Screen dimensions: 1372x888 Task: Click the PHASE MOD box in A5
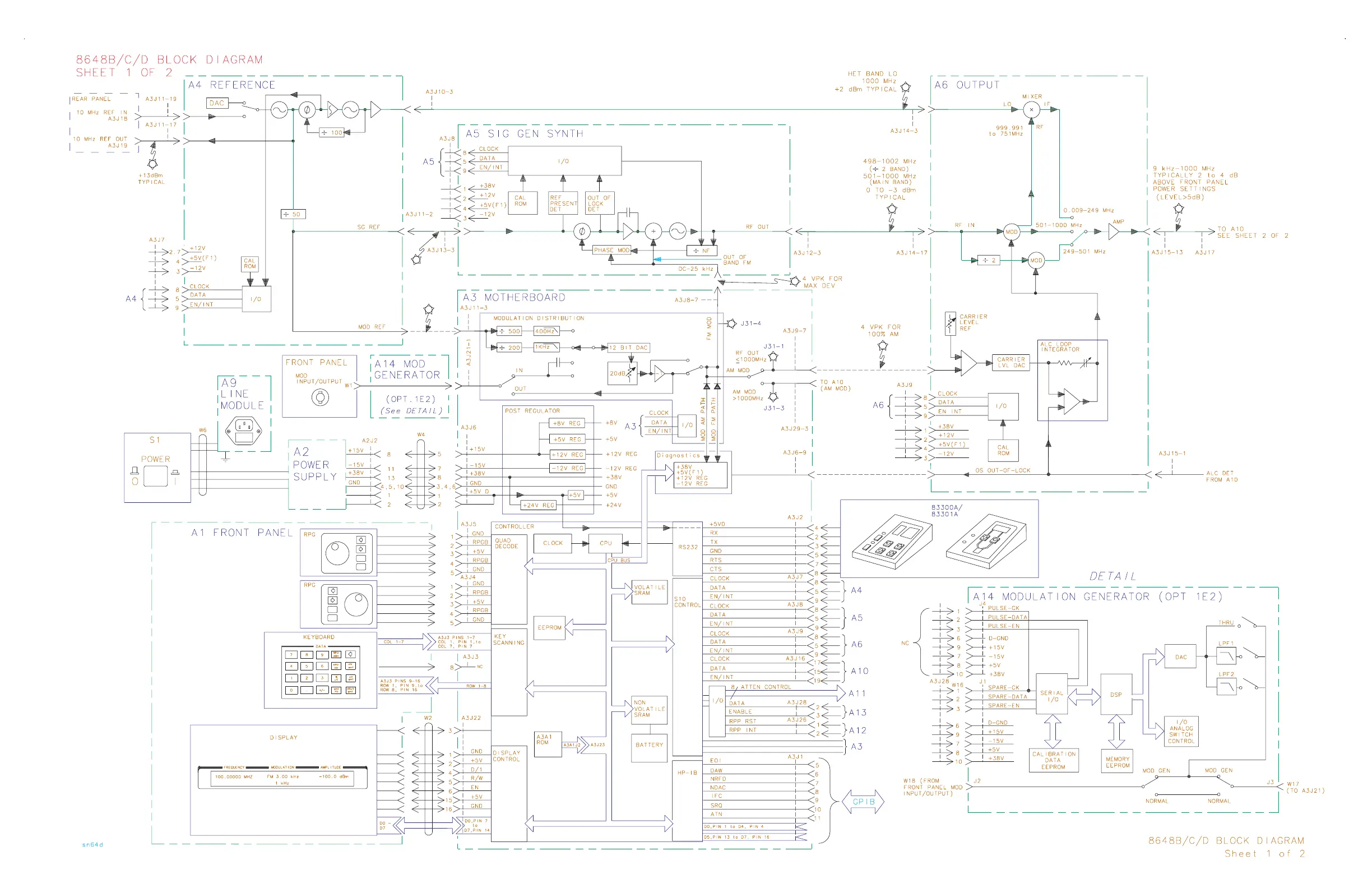[x=611, y=250]
